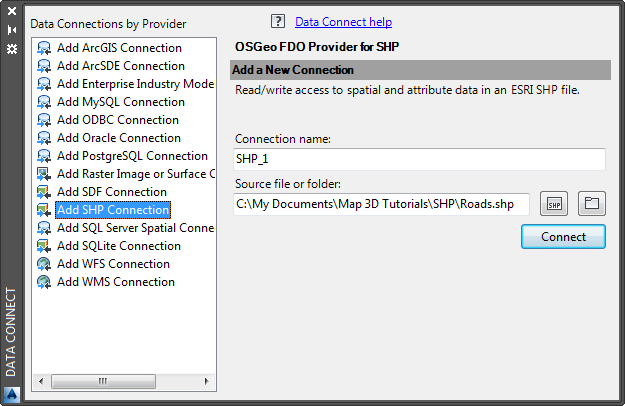Select Add SHP Connection in provider list
Image resolution: width=625 pixels, height=406 pixels.
coord(112,210)
